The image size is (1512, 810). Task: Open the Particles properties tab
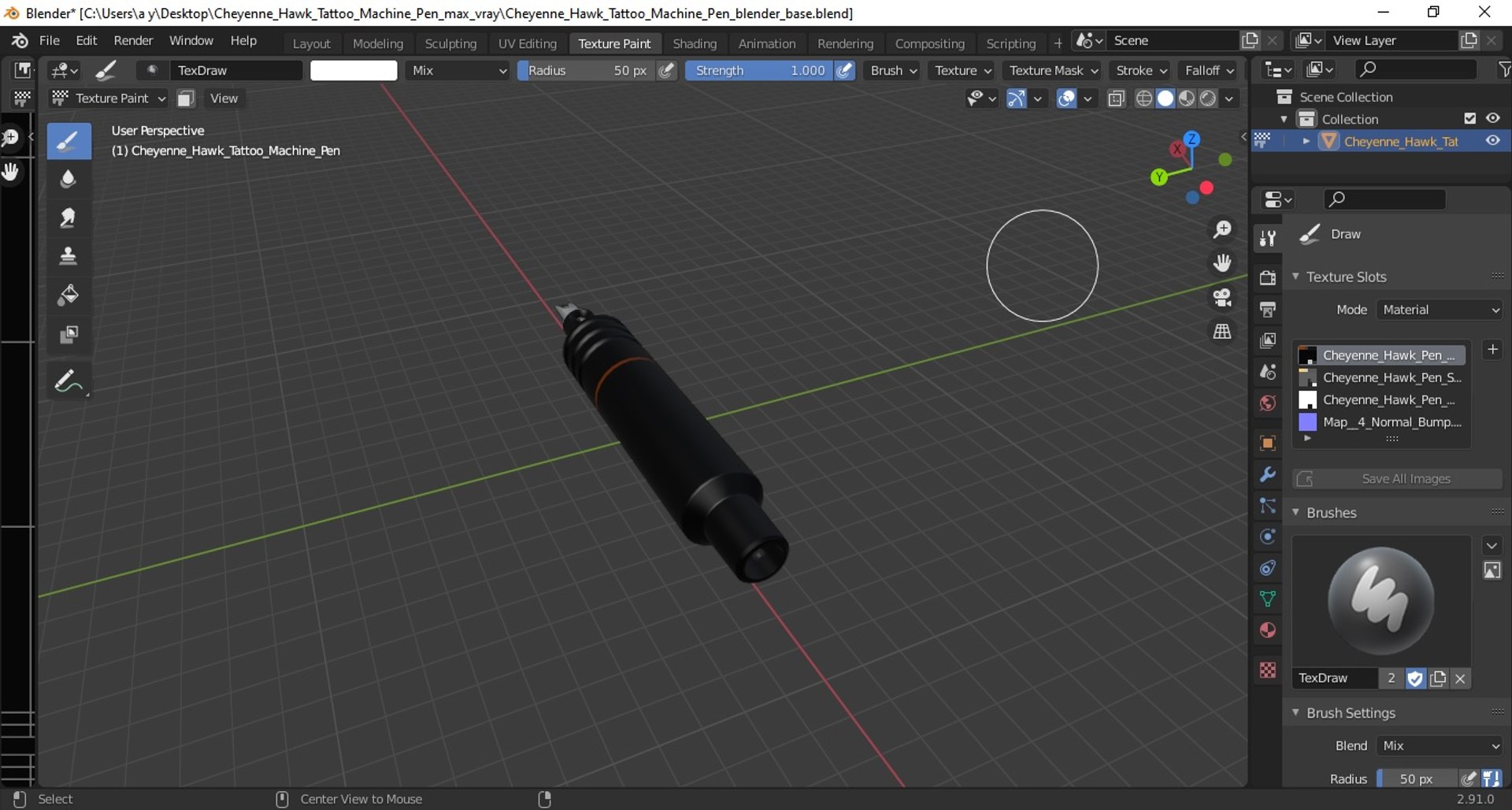point(1267,506)
